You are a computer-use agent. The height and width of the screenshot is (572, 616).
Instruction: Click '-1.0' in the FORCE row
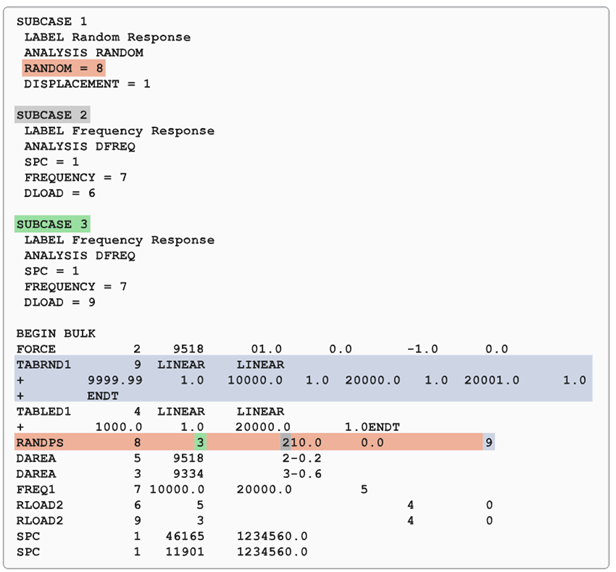[422, 349]
